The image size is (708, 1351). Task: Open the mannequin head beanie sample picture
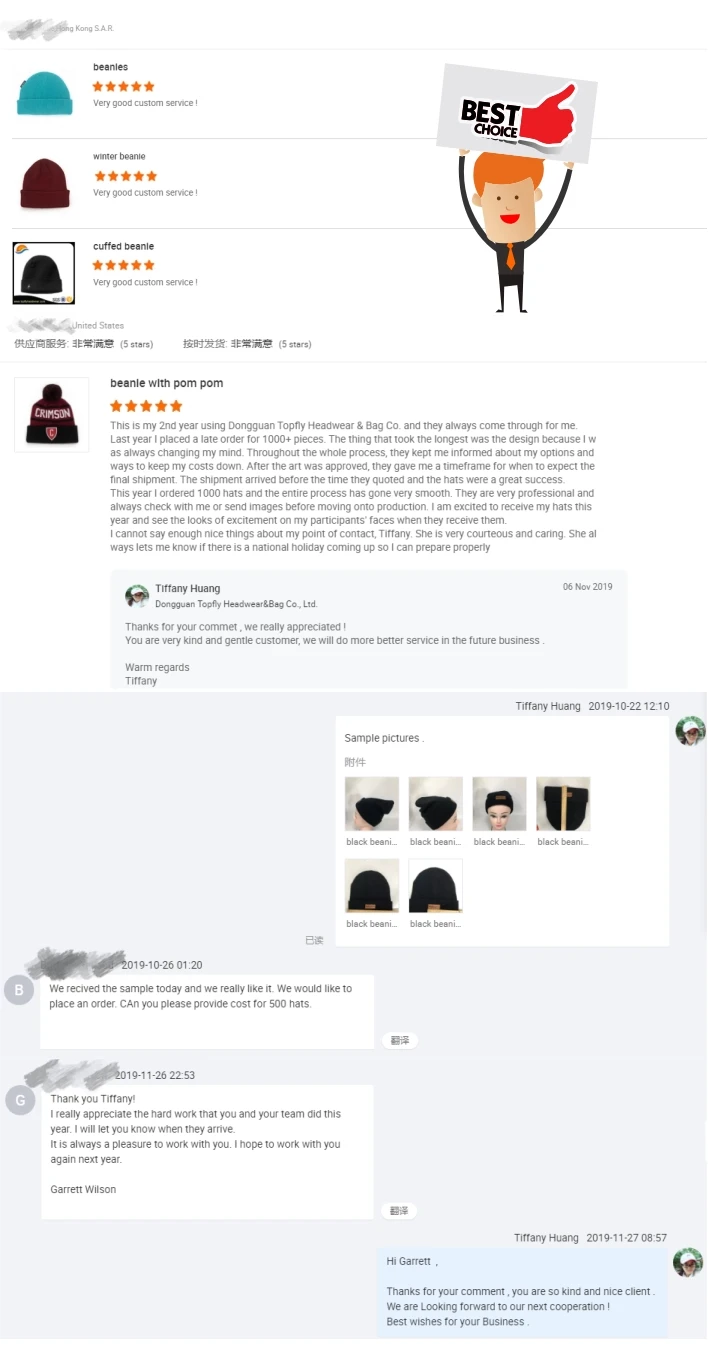click(x=499, y=804)
